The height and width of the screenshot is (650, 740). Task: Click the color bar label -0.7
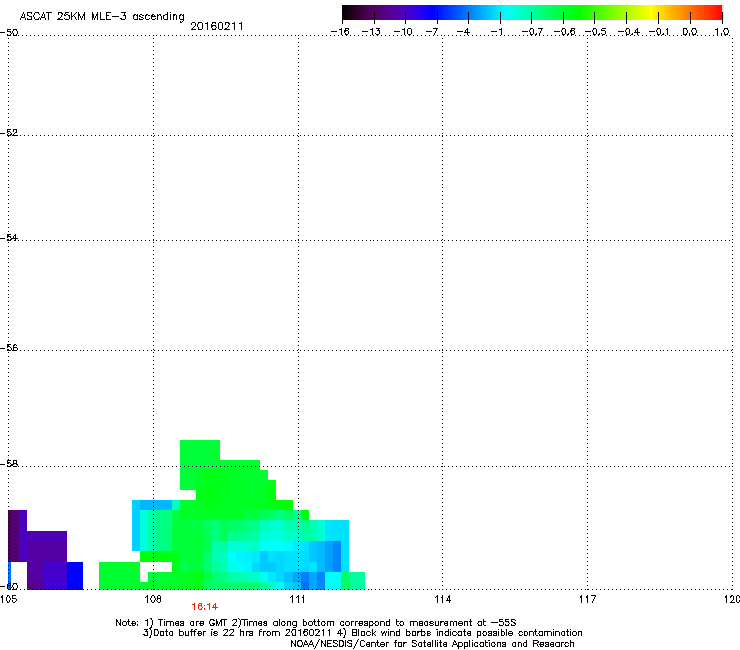[x=532, y=32]
